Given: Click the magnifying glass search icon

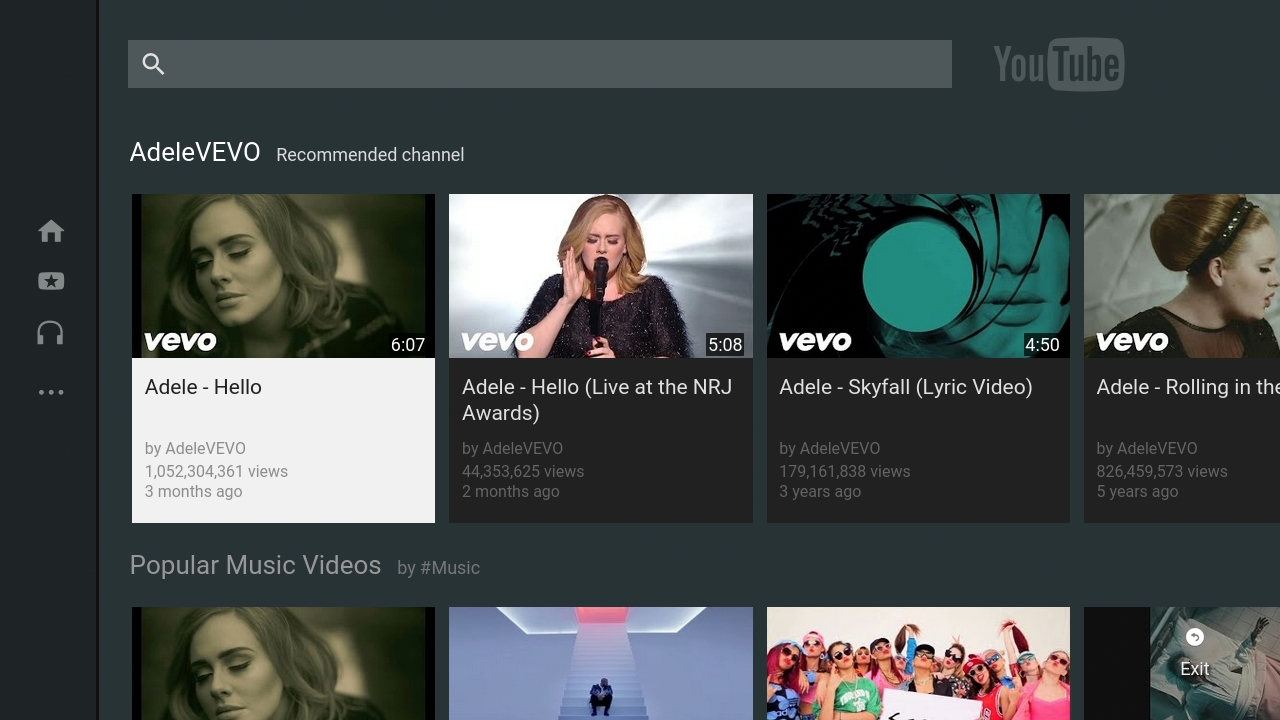Looking at the screenshot, I should pyautogui.click(x=153, y=64).
